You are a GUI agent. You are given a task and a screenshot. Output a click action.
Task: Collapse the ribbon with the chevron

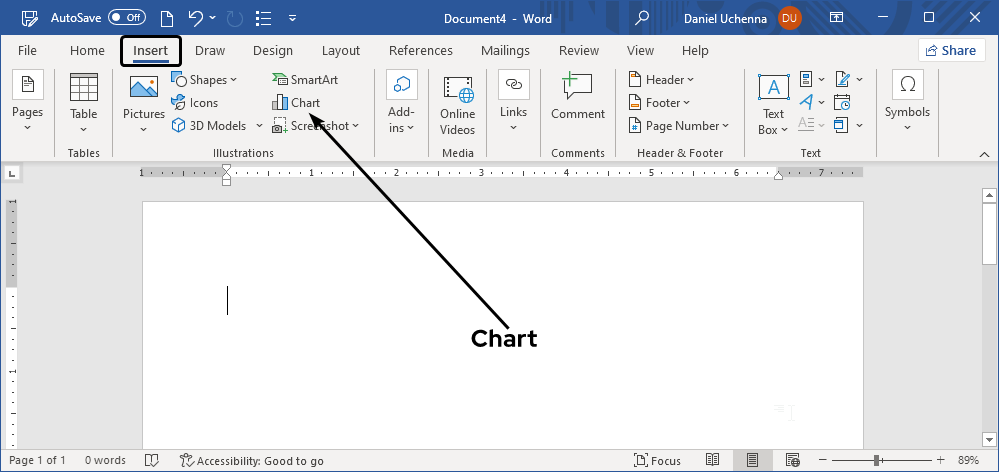pos(984,154)
